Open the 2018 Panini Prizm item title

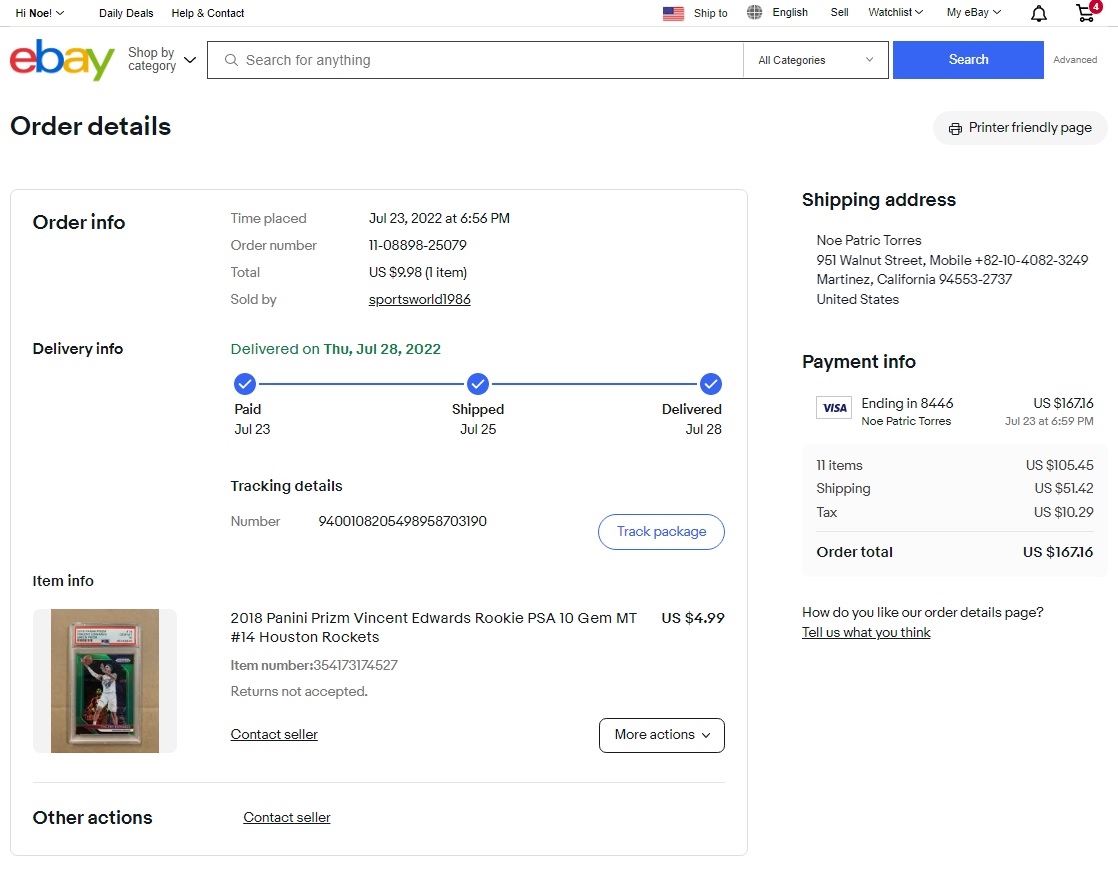pos(434,627)
